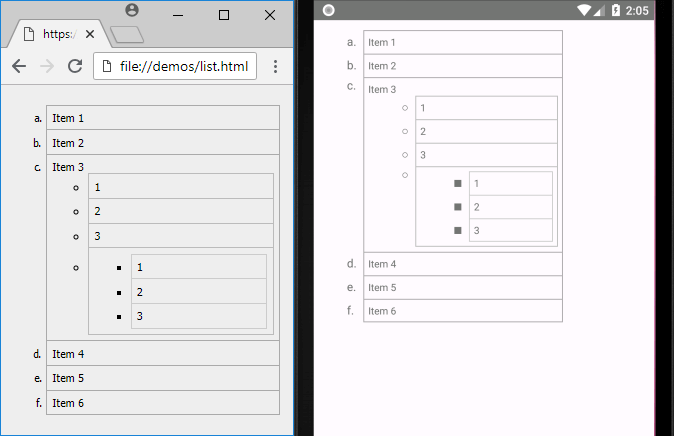The width and height of the screenshot is (674, 436).
Task: Click 'Item 2' in the browser list
Action: 163,143
